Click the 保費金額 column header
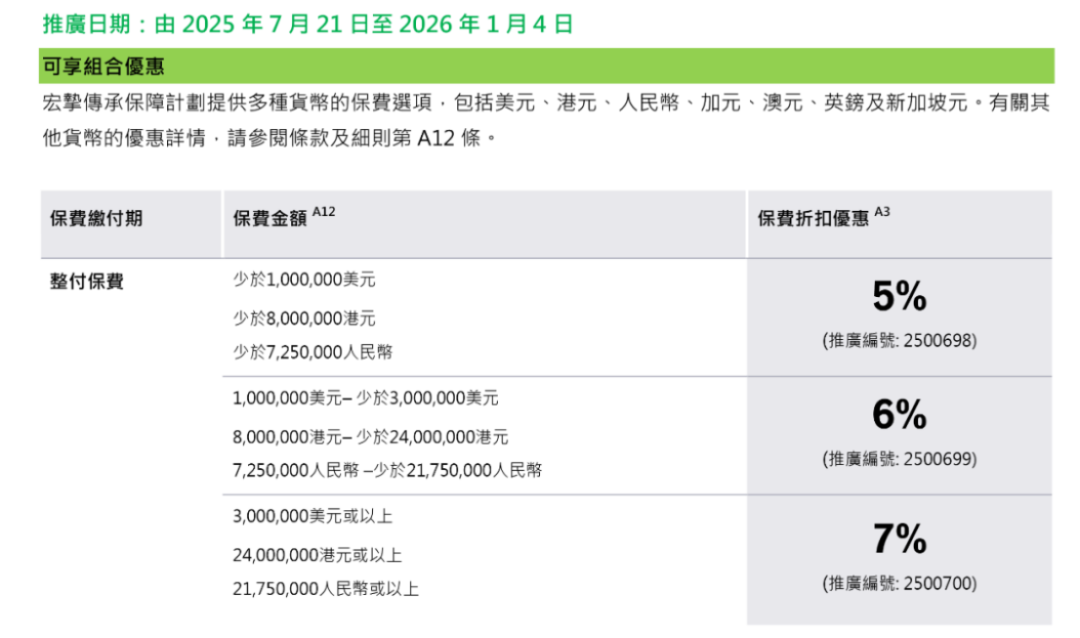Viewport: 1080px width, 638px height. 270,218
